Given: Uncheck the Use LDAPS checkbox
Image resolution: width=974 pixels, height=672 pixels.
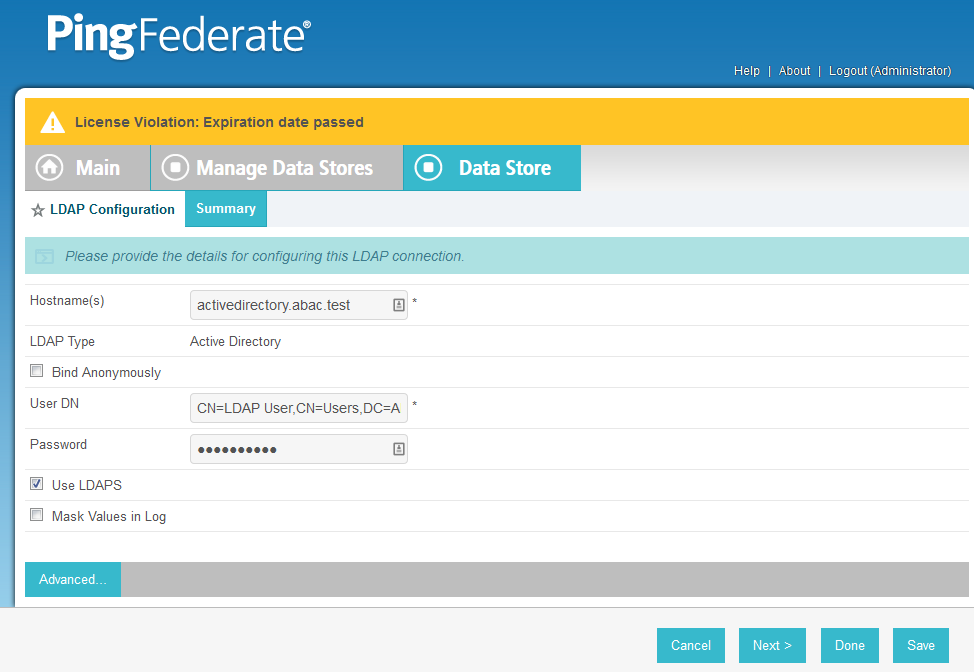Looking at the screenshot, I should coord(37,484).
